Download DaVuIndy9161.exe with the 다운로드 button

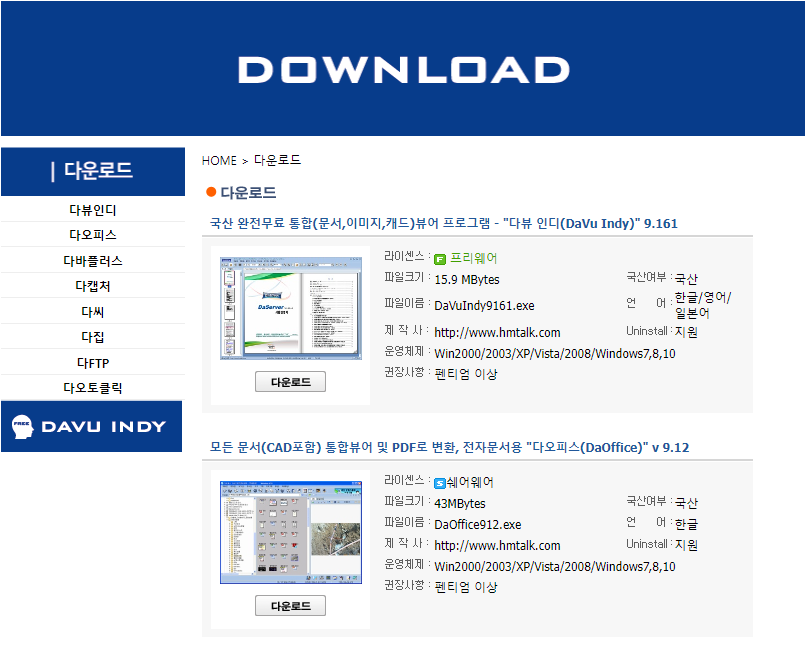pos(291,382)
